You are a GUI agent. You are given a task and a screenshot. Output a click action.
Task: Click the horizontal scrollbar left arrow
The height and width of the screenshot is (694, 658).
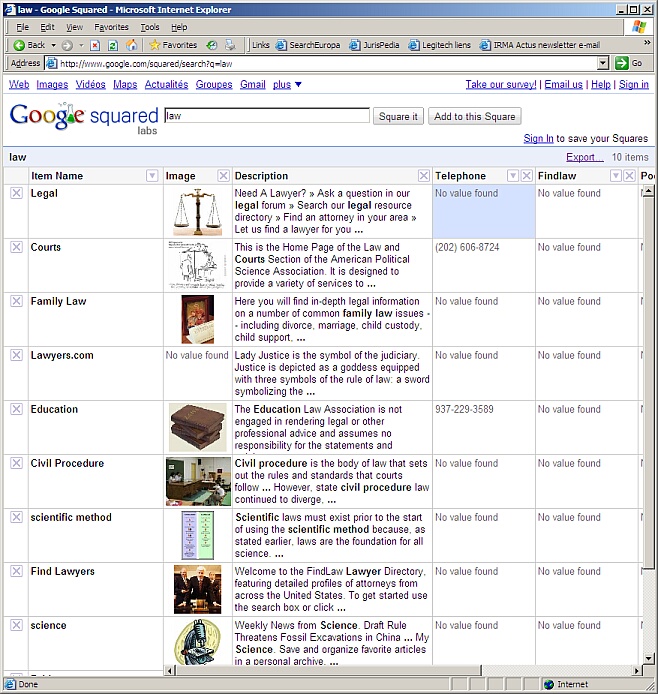point(169,671)
